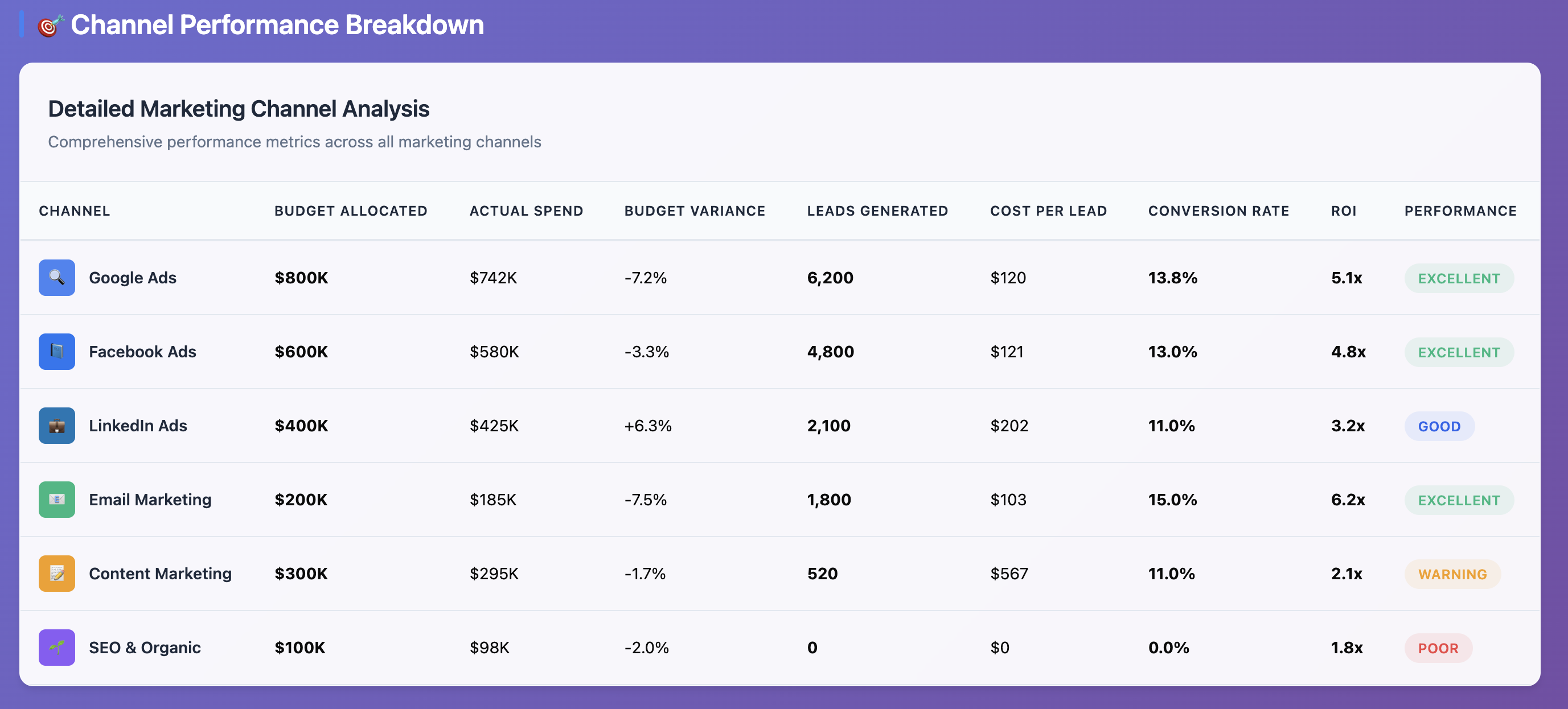Click the 4,800 leads generated value
This screenshot has height=709, width=1568.
click(830, 352)
